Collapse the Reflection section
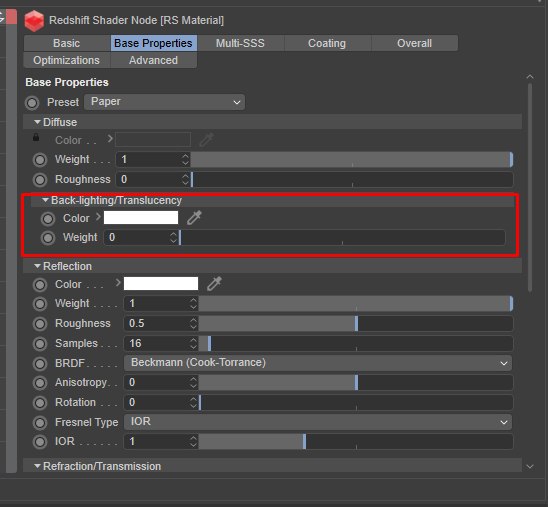The width and height of the screenshot is (548, 507). point(37,266)
